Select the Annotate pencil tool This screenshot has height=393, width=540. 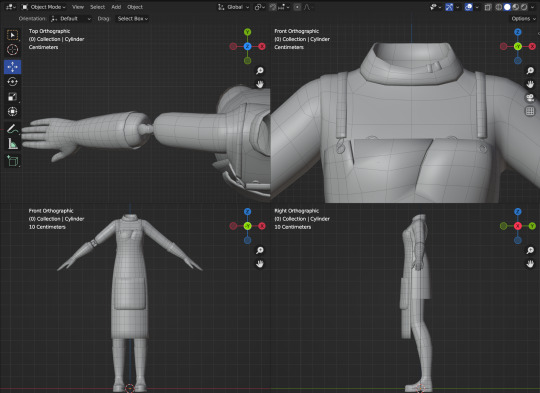tap(12, 129)
